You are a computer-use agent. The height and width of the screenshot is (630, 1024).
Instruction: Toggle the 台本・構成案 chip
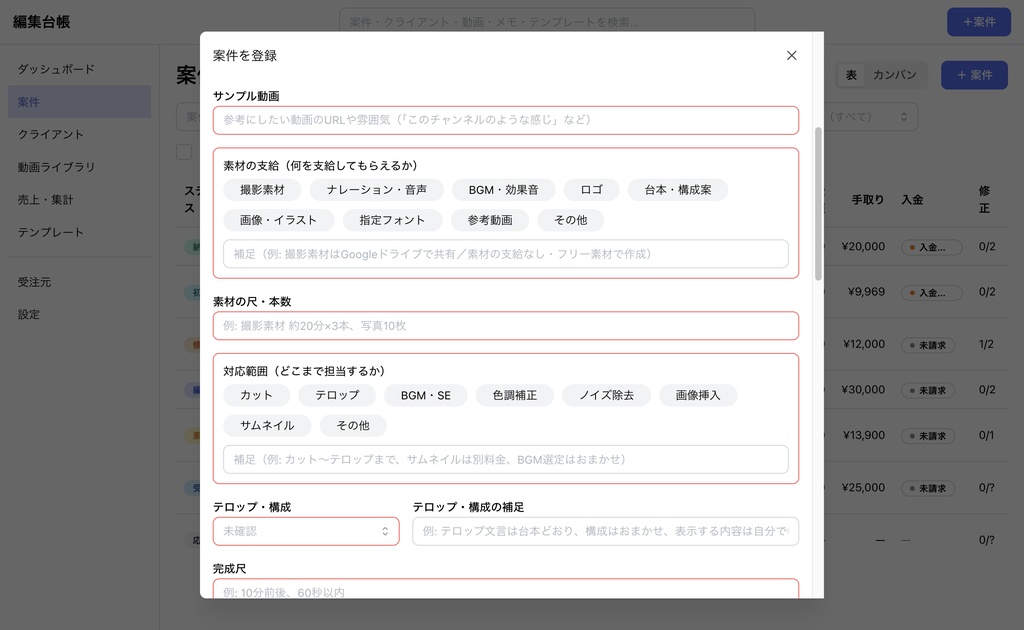pyautogui.click(x=678, y=190)
